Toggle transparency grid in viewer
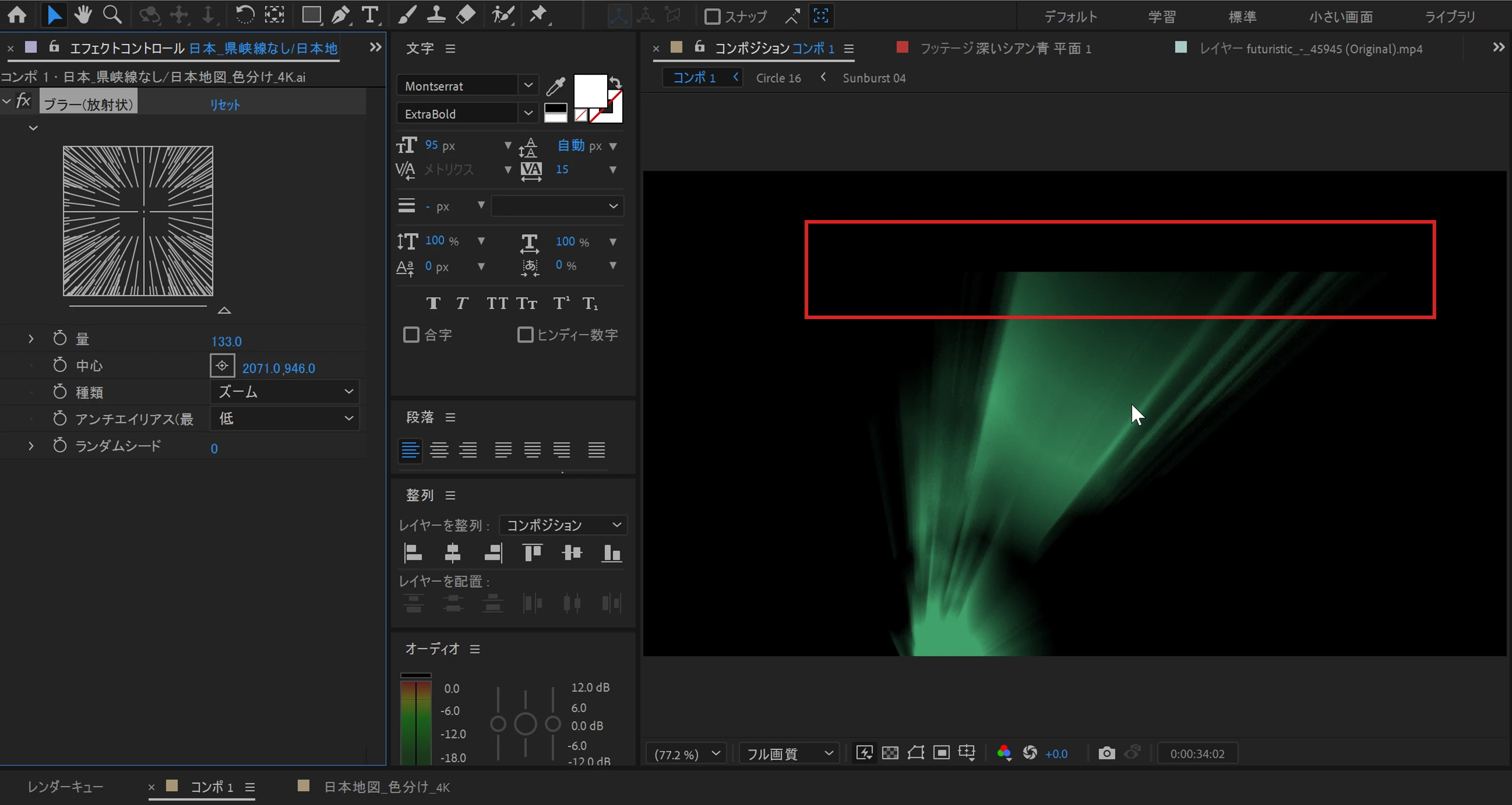Screen dimensions: 1512x805 click(890, 753)
